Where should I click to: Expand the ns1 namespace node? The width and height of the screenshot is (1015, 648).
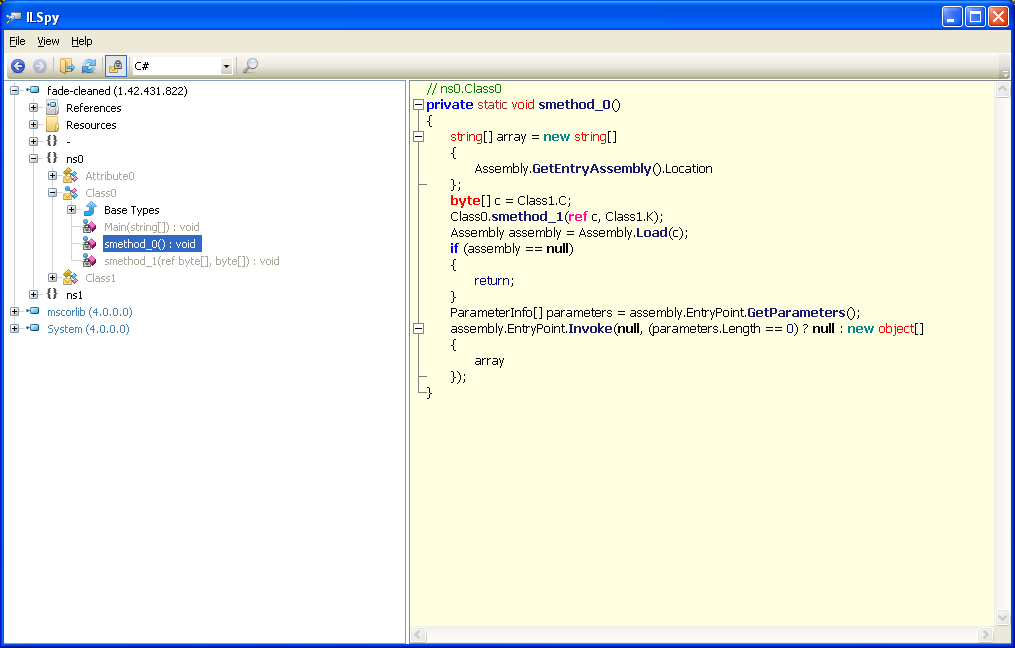[34, 295]
